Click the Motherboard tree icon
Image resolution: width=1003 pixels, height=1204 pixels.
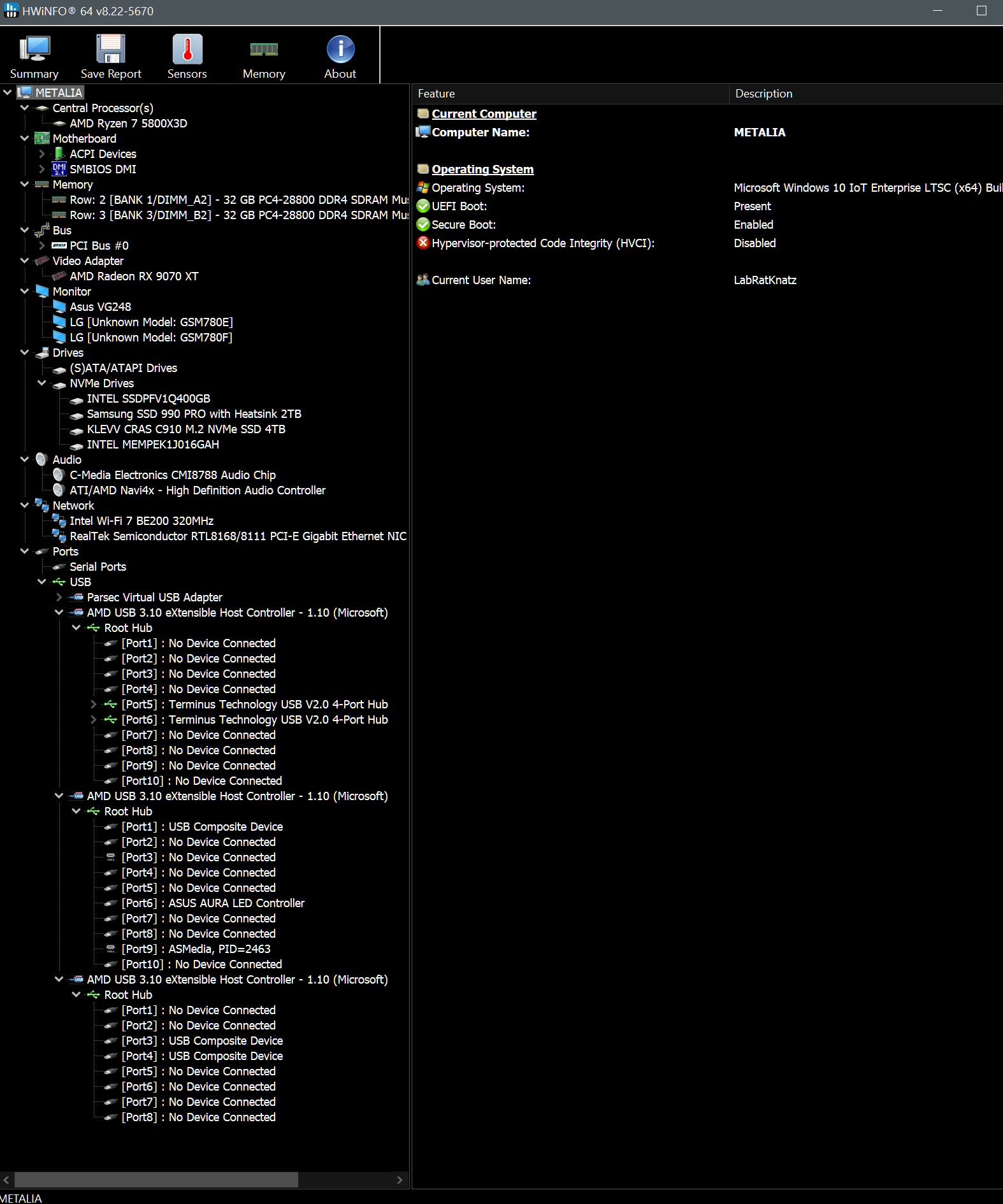point(42,138)
